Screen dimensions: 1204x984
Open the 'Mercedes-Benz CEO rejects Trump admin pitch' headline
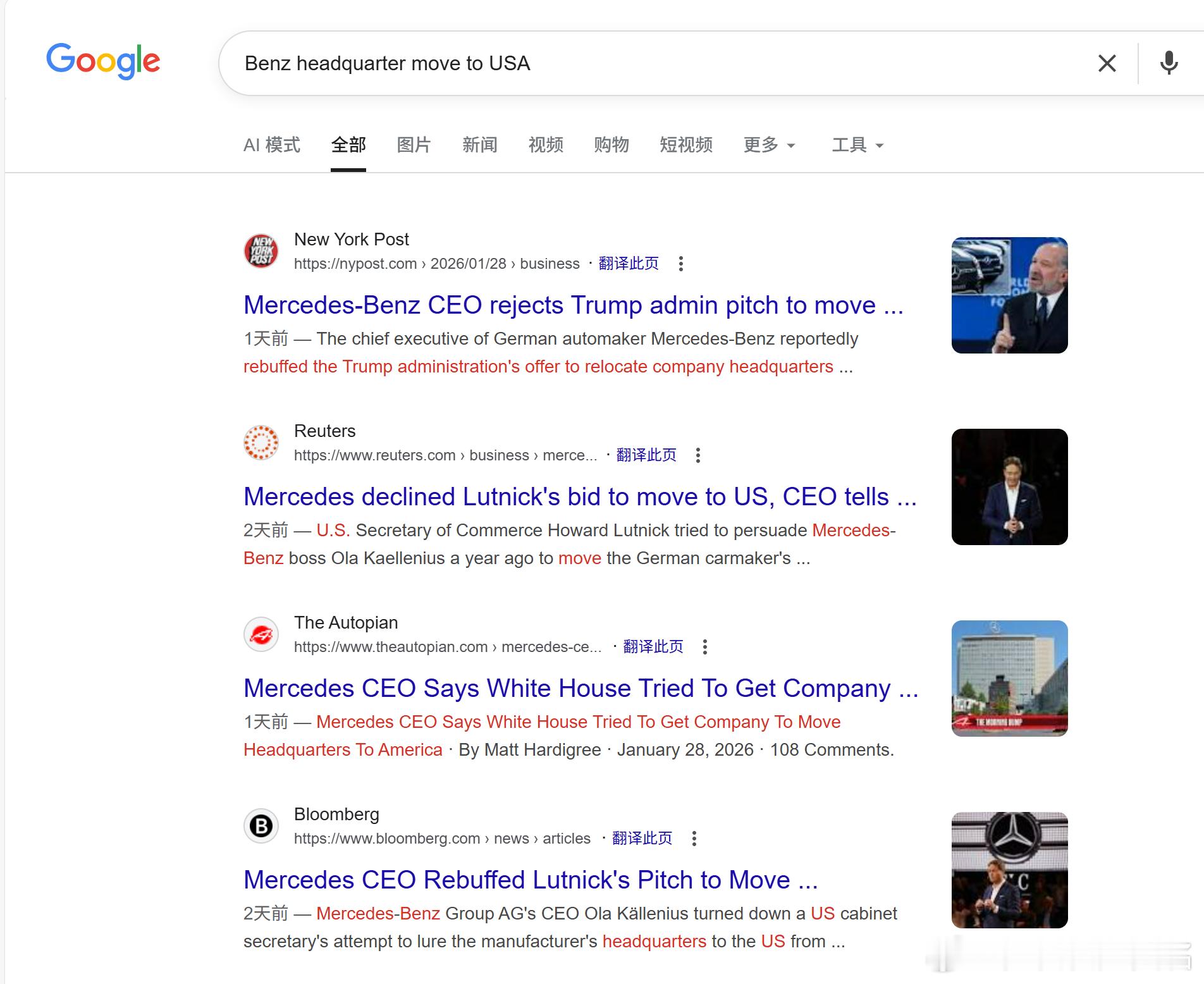574,305
